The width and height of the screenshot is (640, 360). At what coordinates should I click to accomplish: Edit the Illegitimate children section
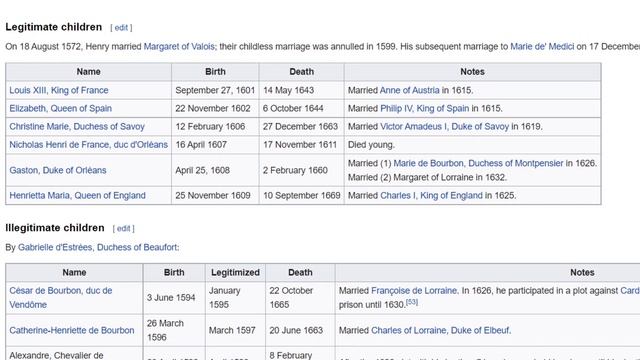click(x=123, y=229)
